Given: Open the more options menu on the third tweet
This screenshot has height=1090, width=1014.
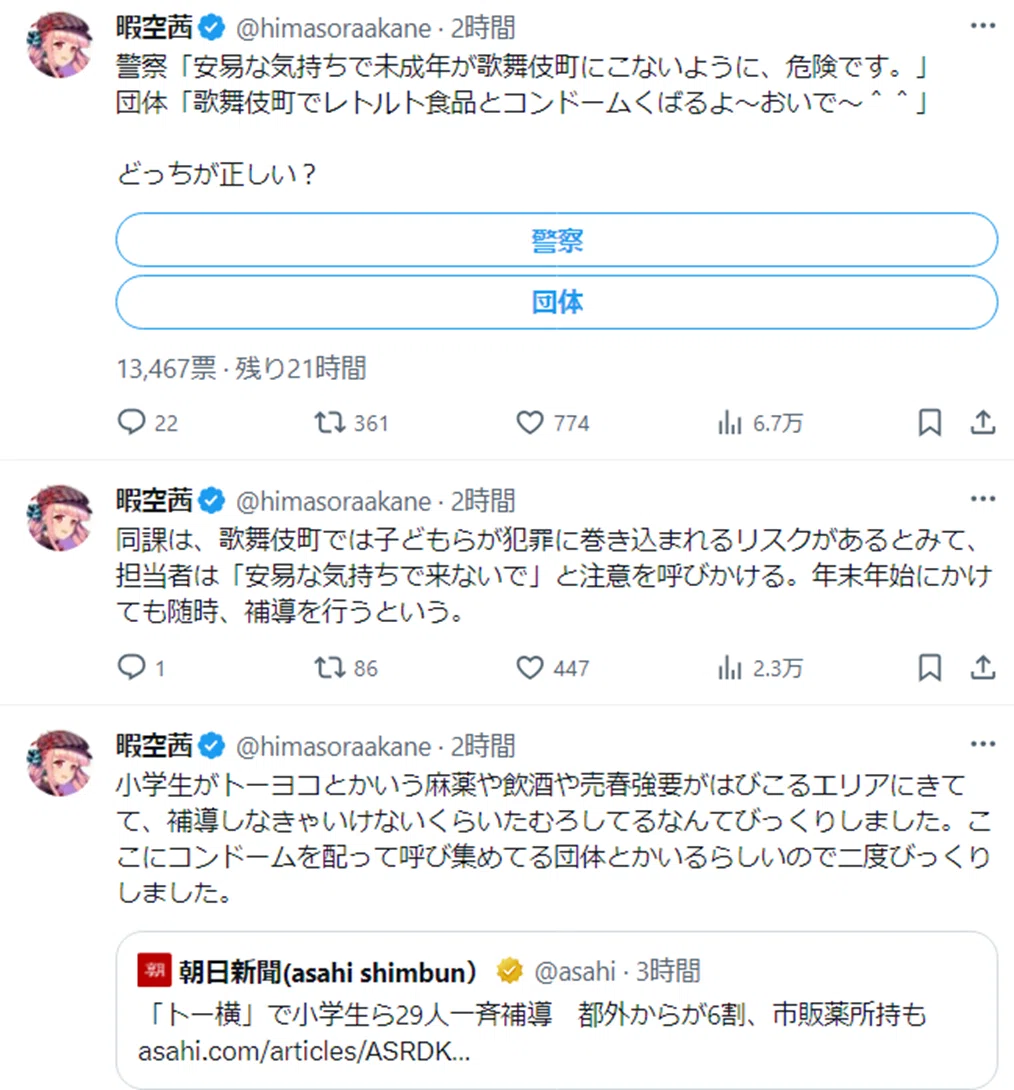Looking at the screenshot, I should (983, 745).
